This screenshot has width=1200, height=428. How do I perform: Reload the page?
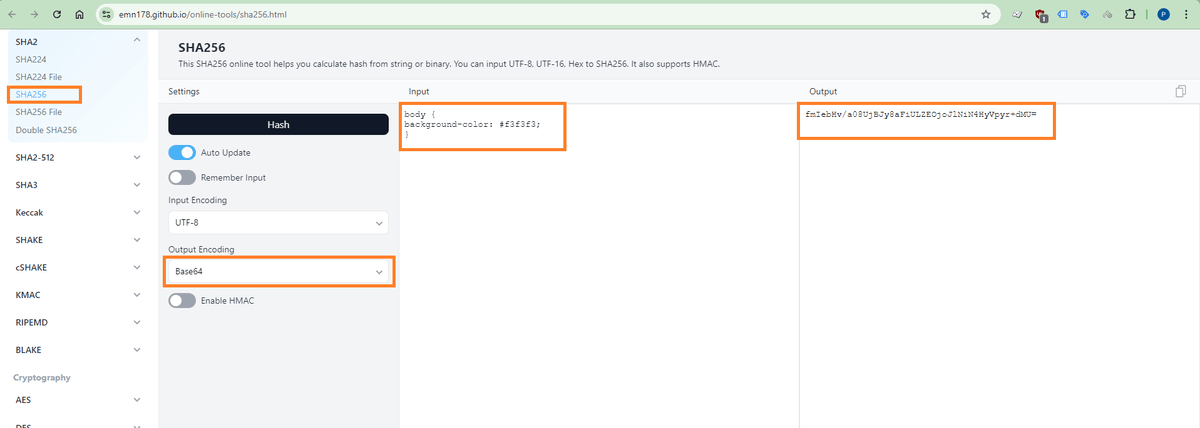pyautogui.click(x=56, y=15)
